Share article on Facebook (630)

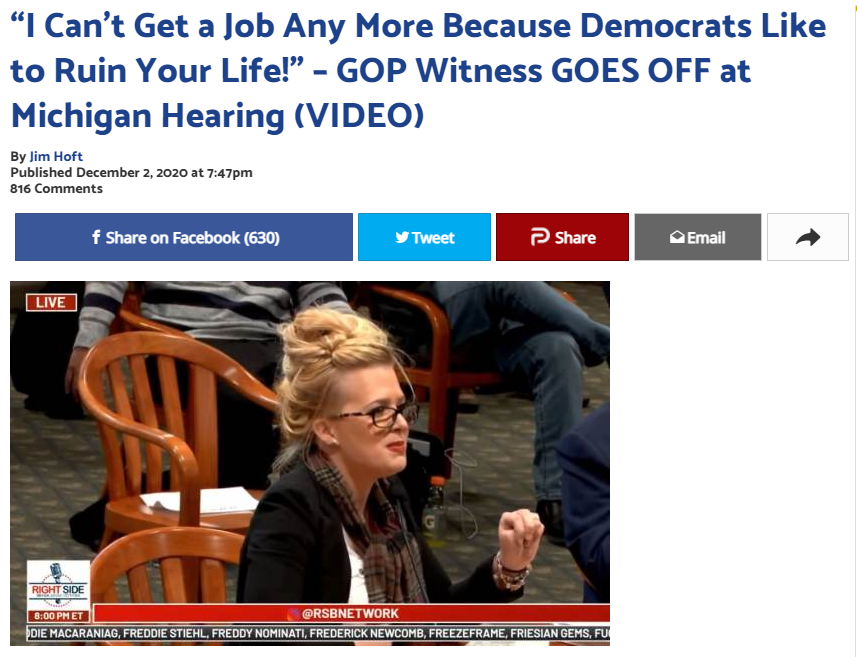184,237
